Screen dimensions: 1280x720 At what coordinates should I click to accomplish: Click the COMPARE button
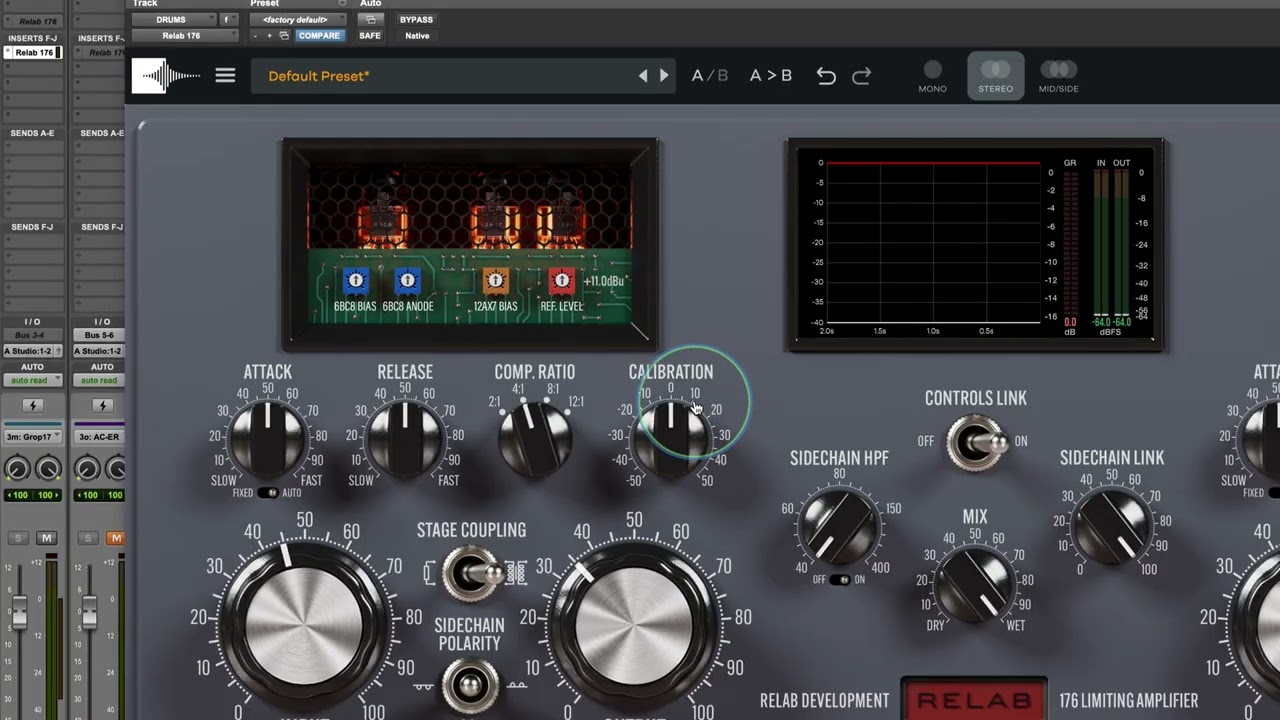(x=319, y=35)
